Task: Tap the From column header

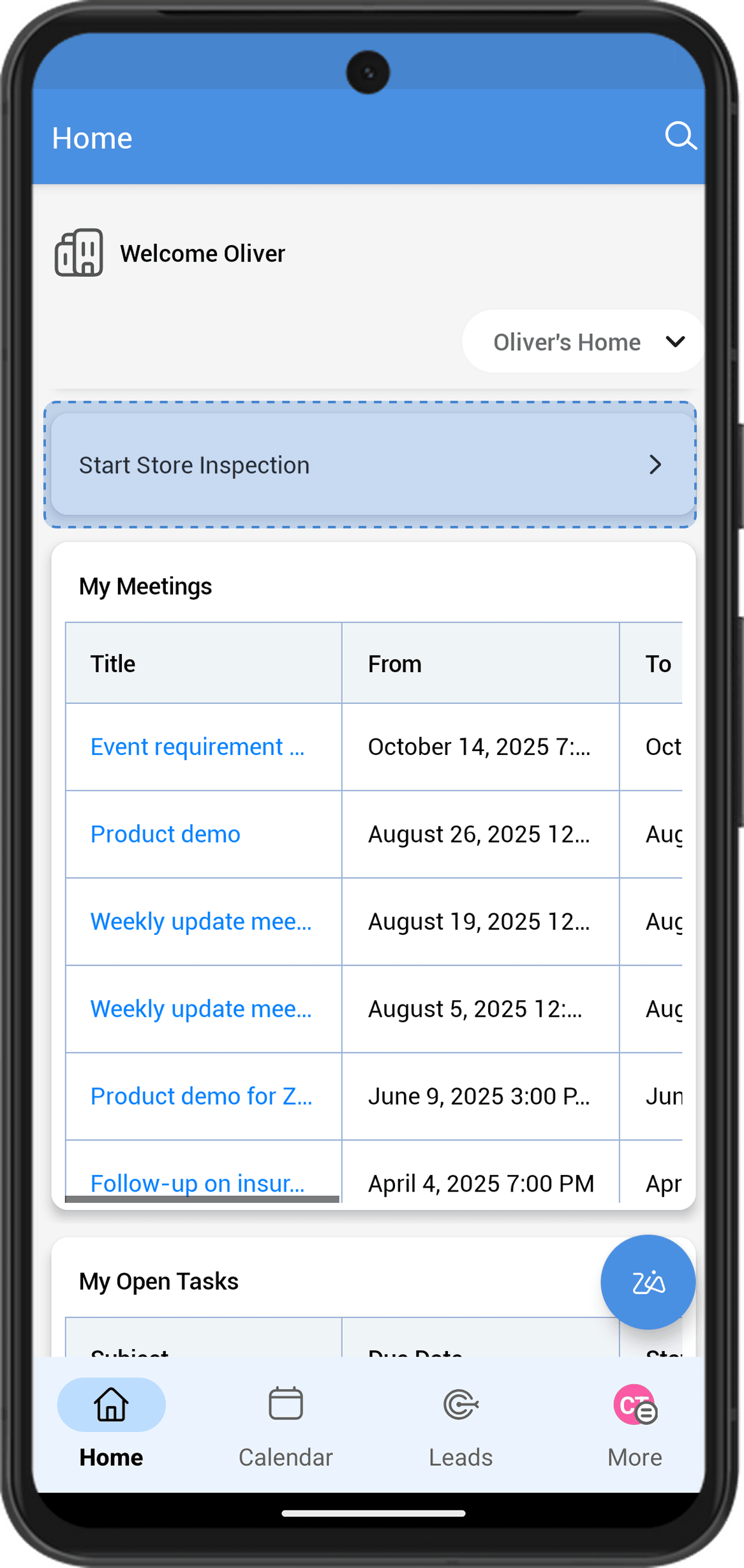Action: coord(394,664)
